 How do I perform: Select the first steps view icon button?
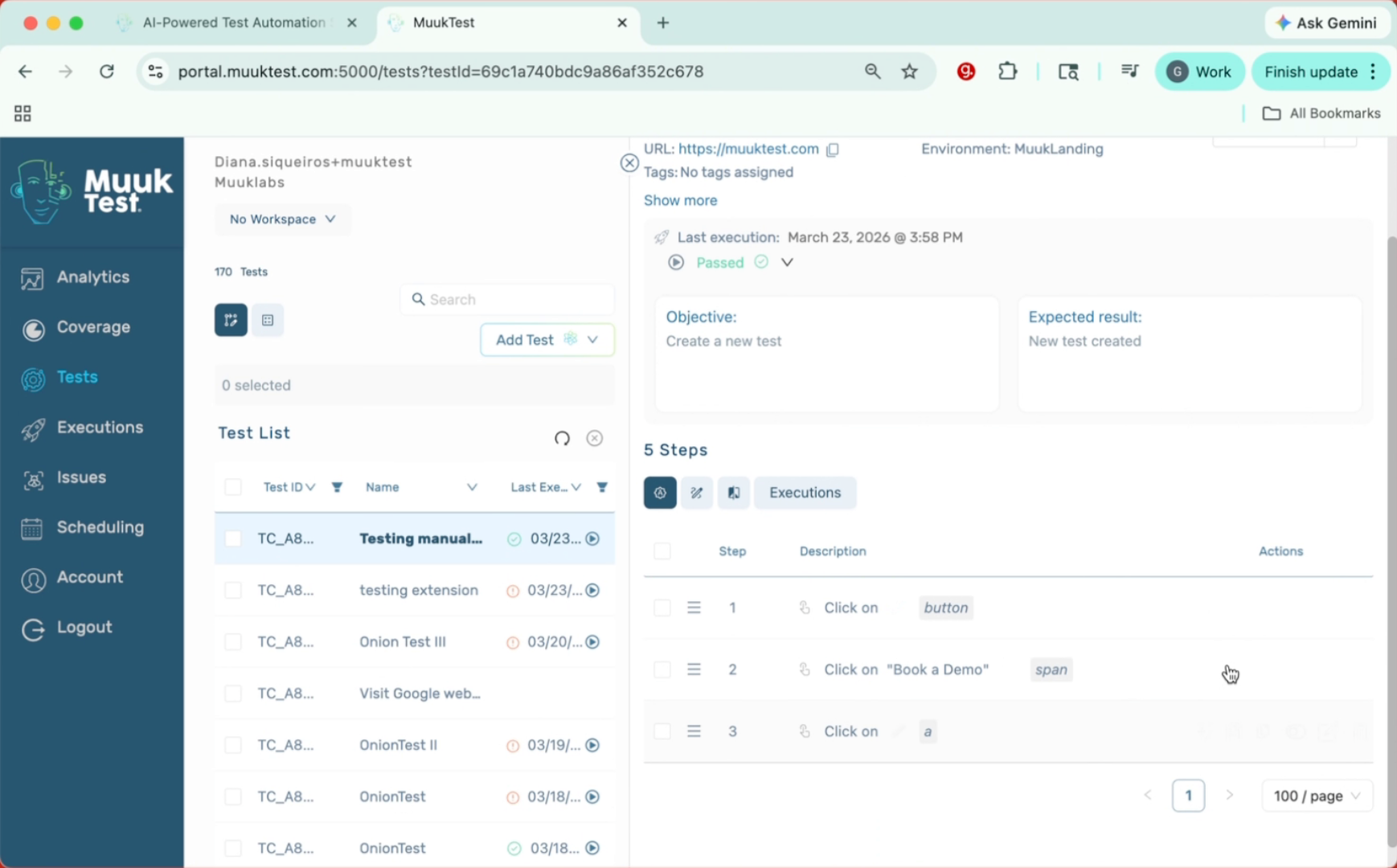660,493
